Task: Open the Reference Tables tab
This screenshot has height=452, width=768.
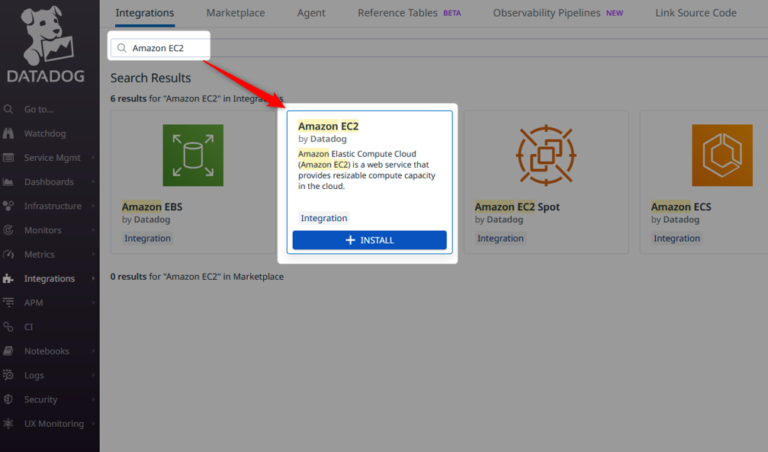Action: click(398, 13)
